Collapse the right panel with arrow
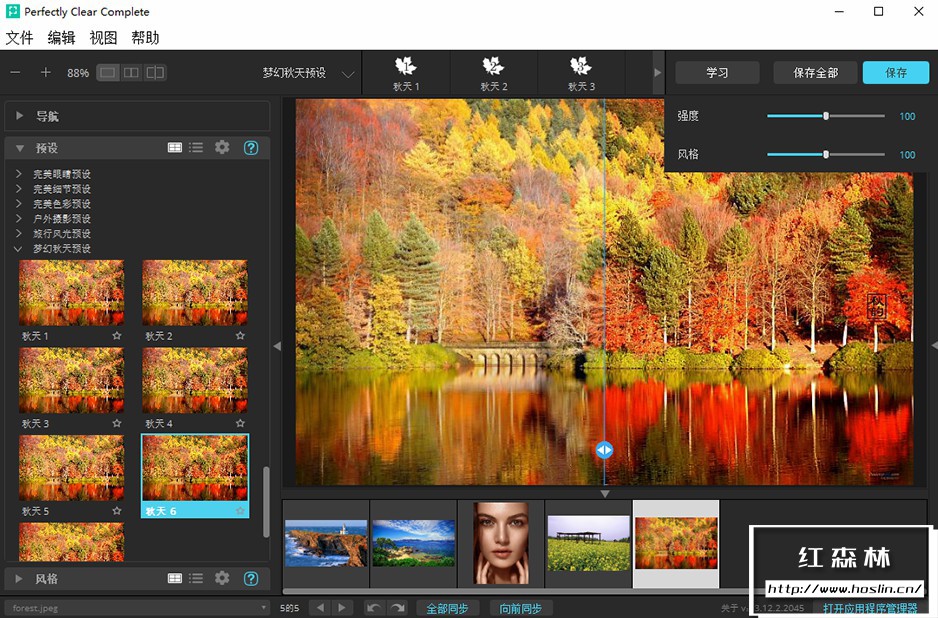The height and width of the screenshot is (618, 938). coord(934,346)
